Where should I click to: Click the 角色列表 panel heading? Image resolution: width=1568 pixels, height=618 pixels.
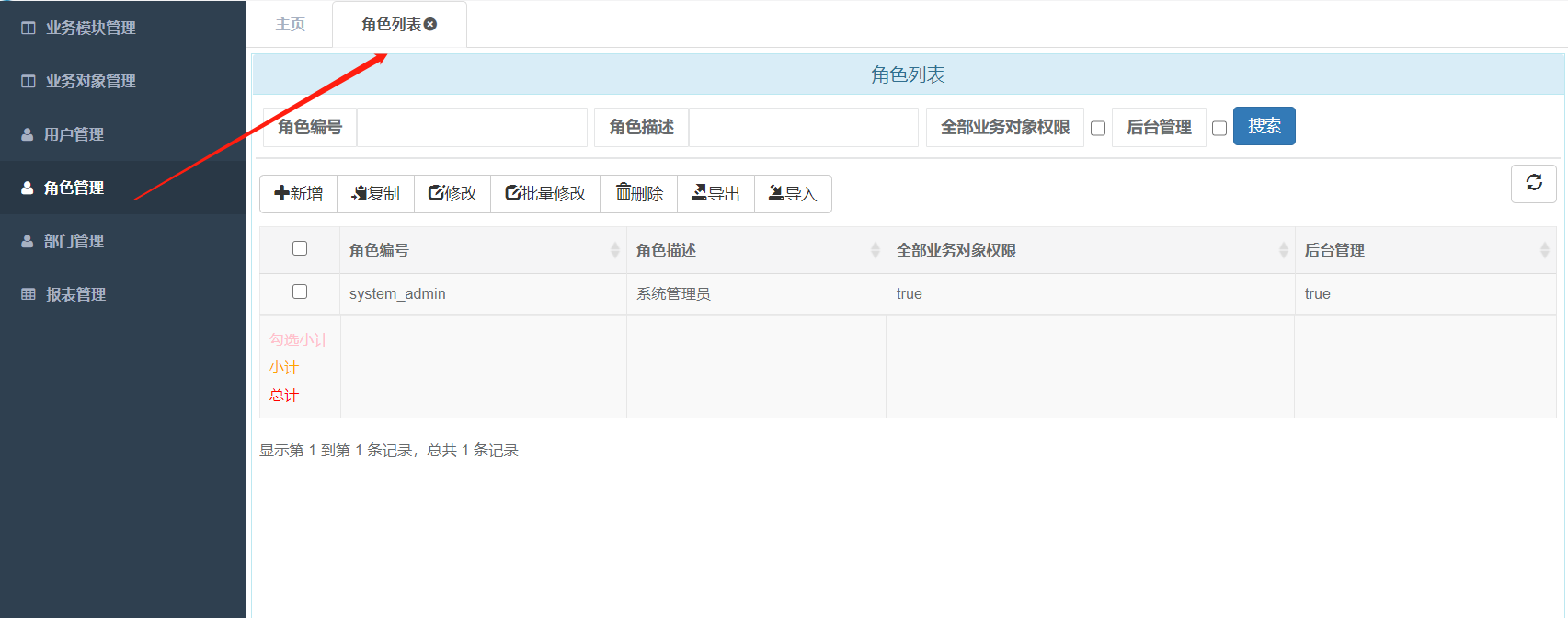pyautogui.click(x=908, y=74)
